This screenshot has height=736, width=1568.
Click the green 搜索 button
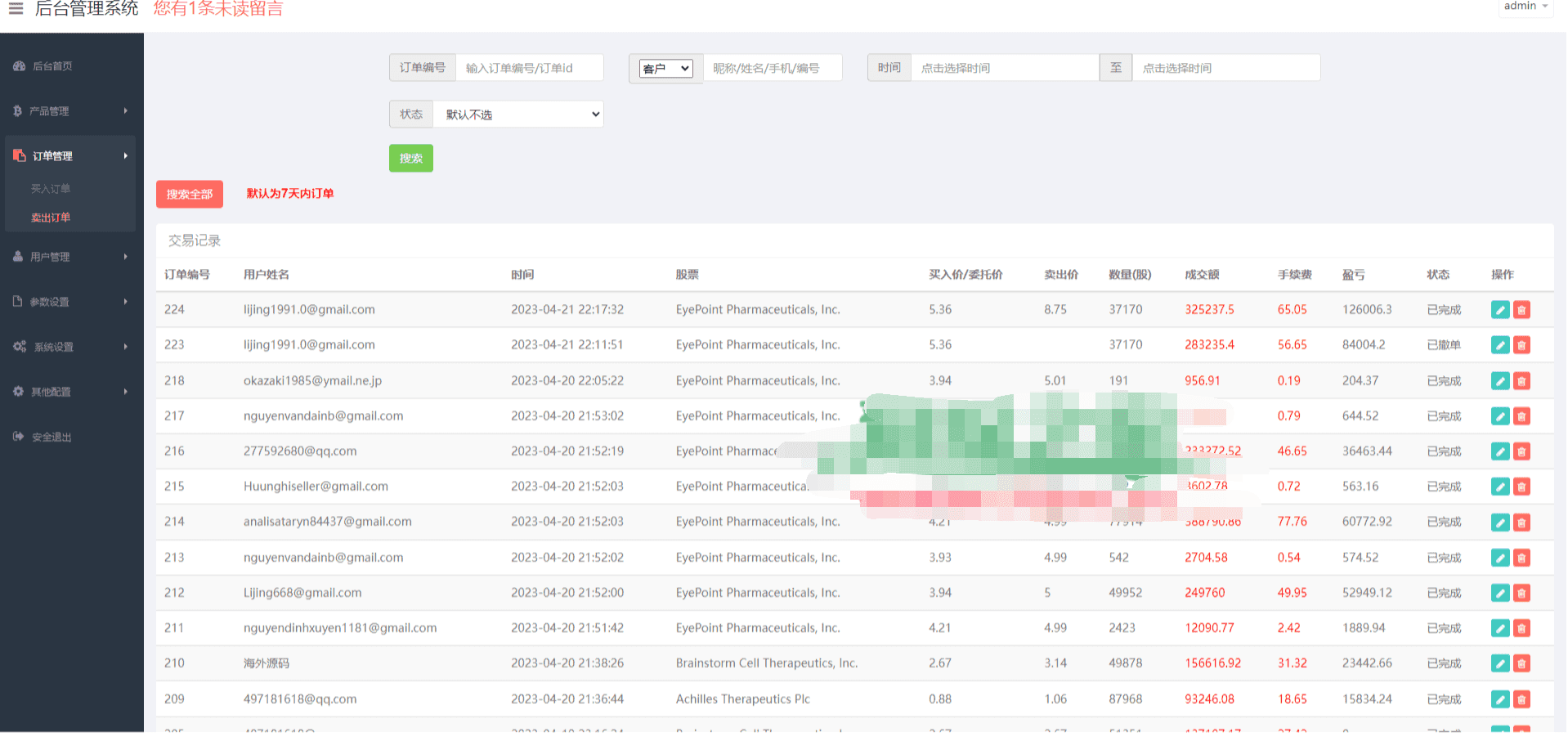pyautogui.click(x=410, y=159)
